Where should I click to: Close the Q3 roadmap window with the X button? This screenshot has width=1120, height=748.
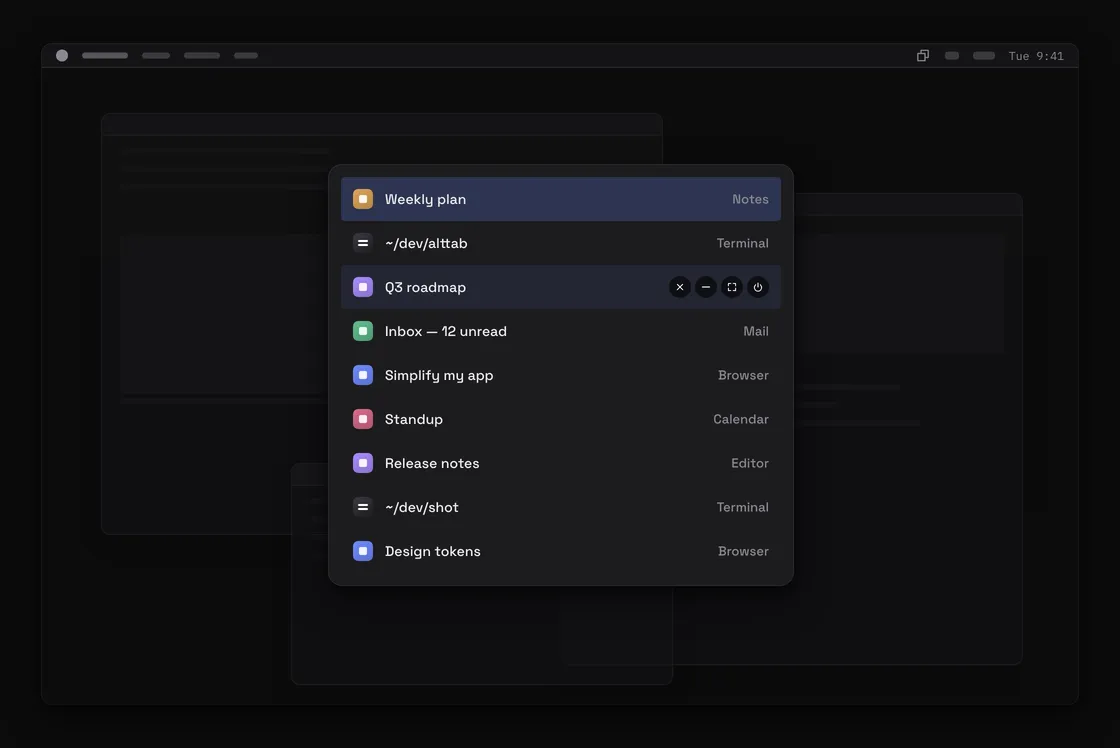679,287
